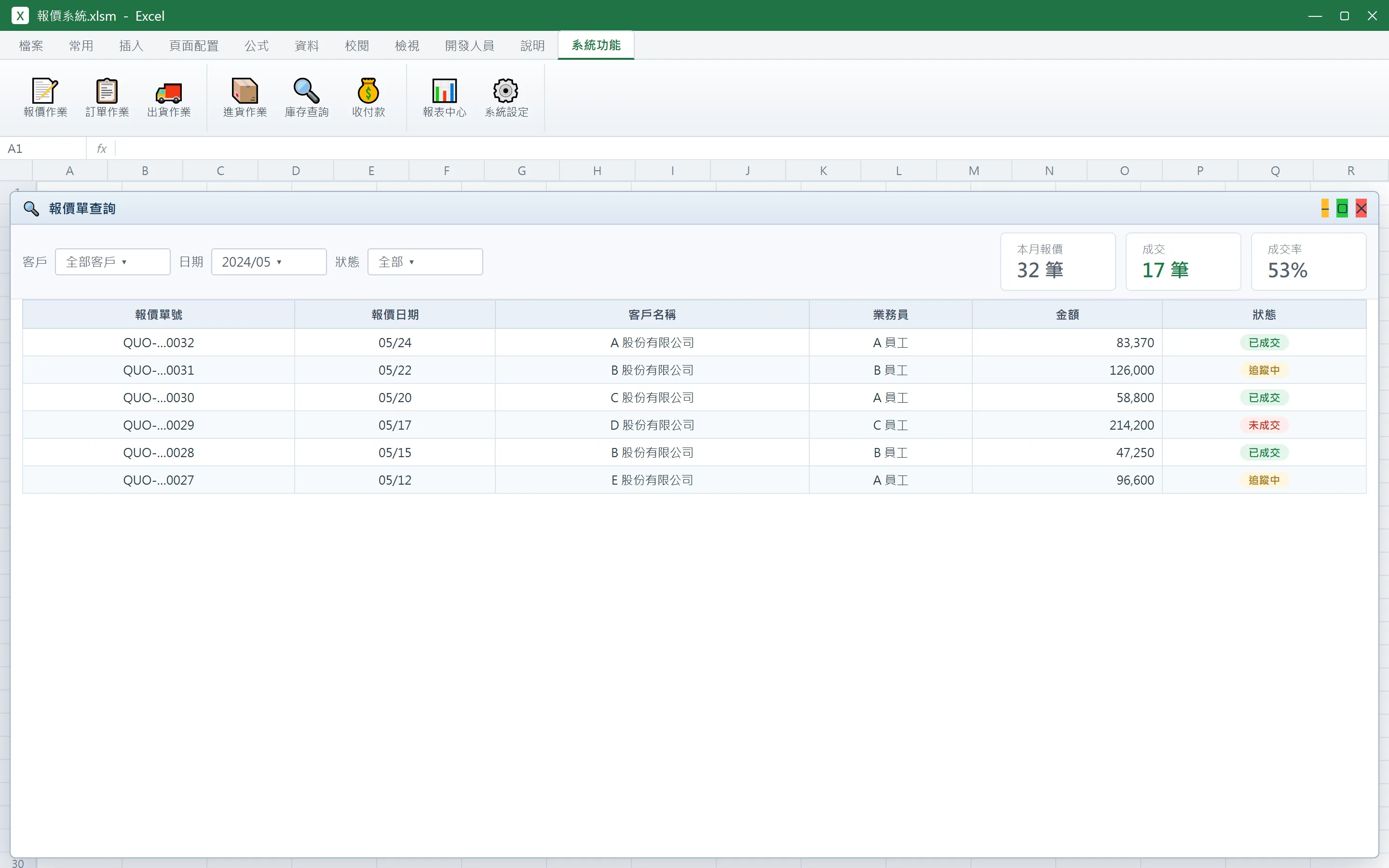Open 系統設定 gear icon
This screenshot has width=1389, height=868.
[x=506, y=97]
